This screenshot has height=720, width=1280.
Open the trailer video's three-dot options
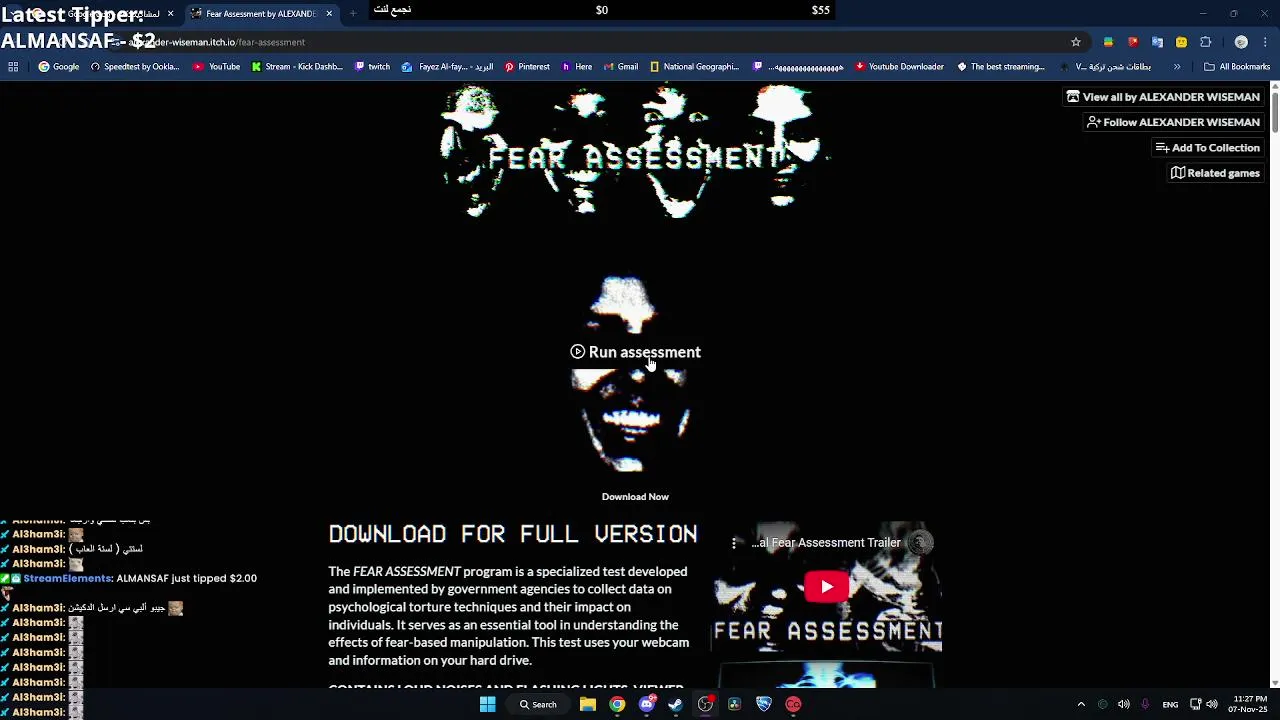pos(734,543)
